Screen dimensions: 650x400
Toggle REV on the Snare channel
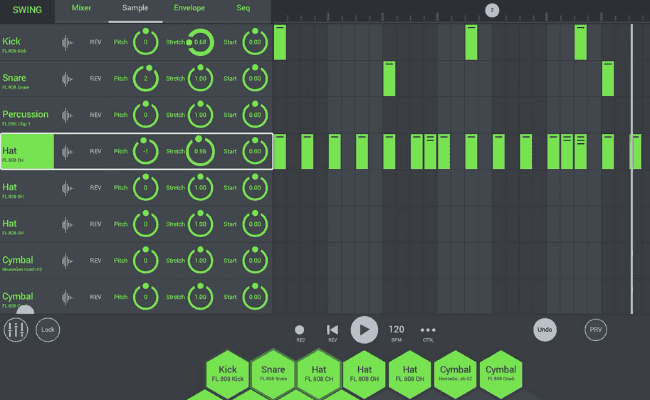coord(95,79)
